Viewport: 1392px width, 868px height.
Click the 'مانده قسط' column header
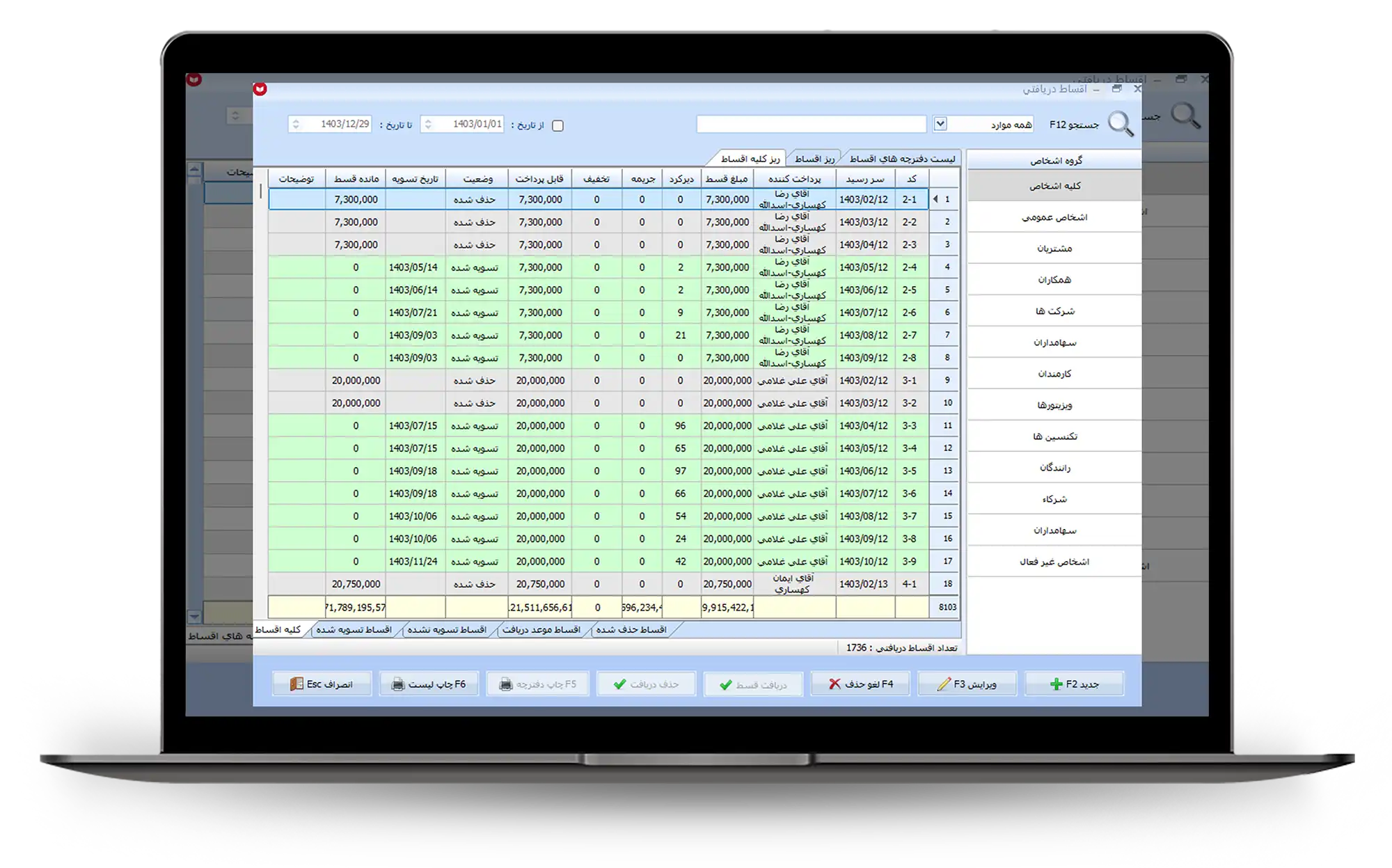point(356,179)
